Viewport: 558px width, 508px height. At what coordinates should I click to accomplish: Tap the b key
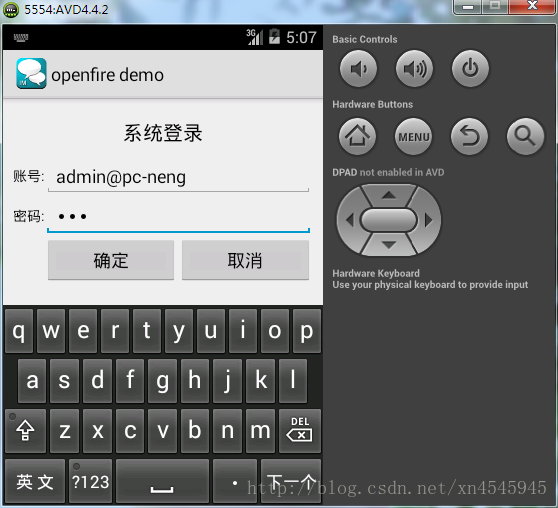195,431
